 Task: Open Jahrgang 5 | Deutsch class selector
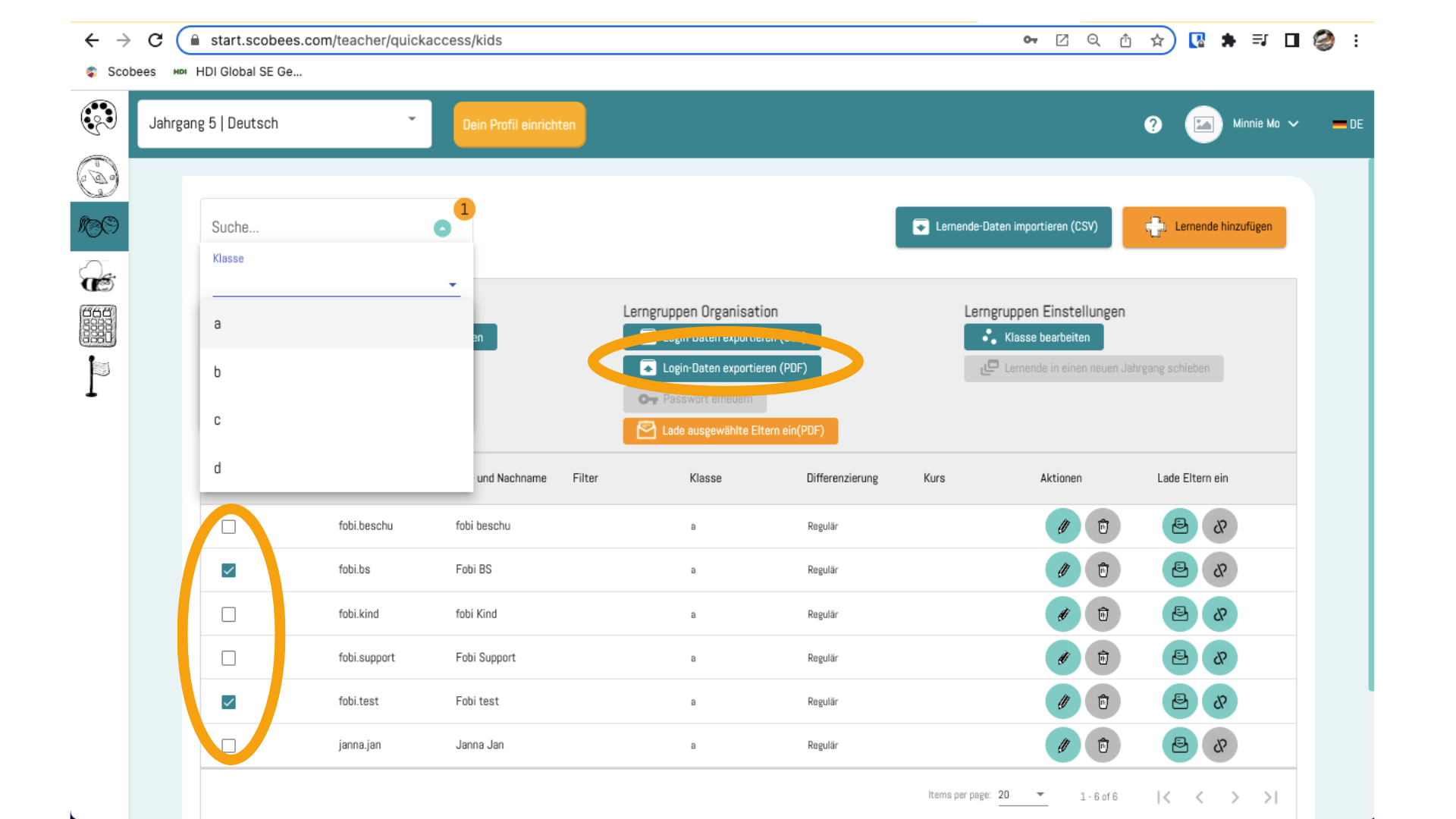pos(284,124)
